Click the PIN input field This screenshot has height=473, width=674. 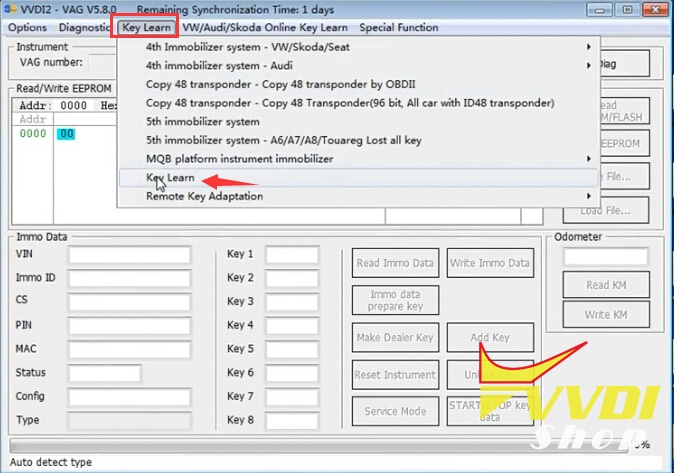click(129, 326)
